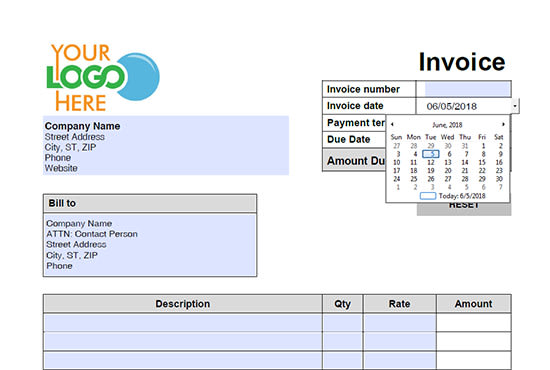Click the Invoice date label

[355, 106]
